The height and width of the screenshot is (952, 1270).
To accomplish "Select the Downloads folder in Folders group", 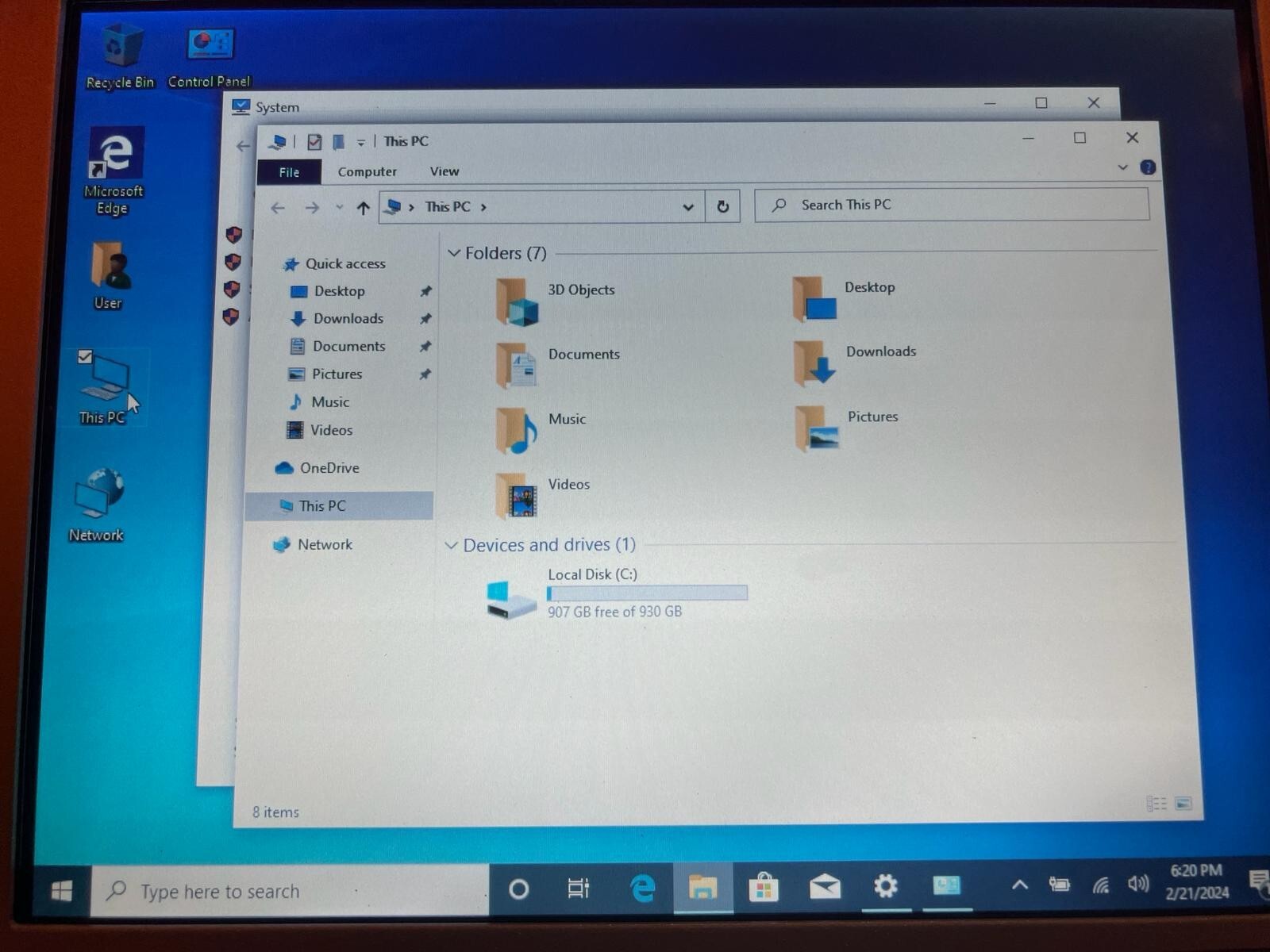I will tap(855, 363).
